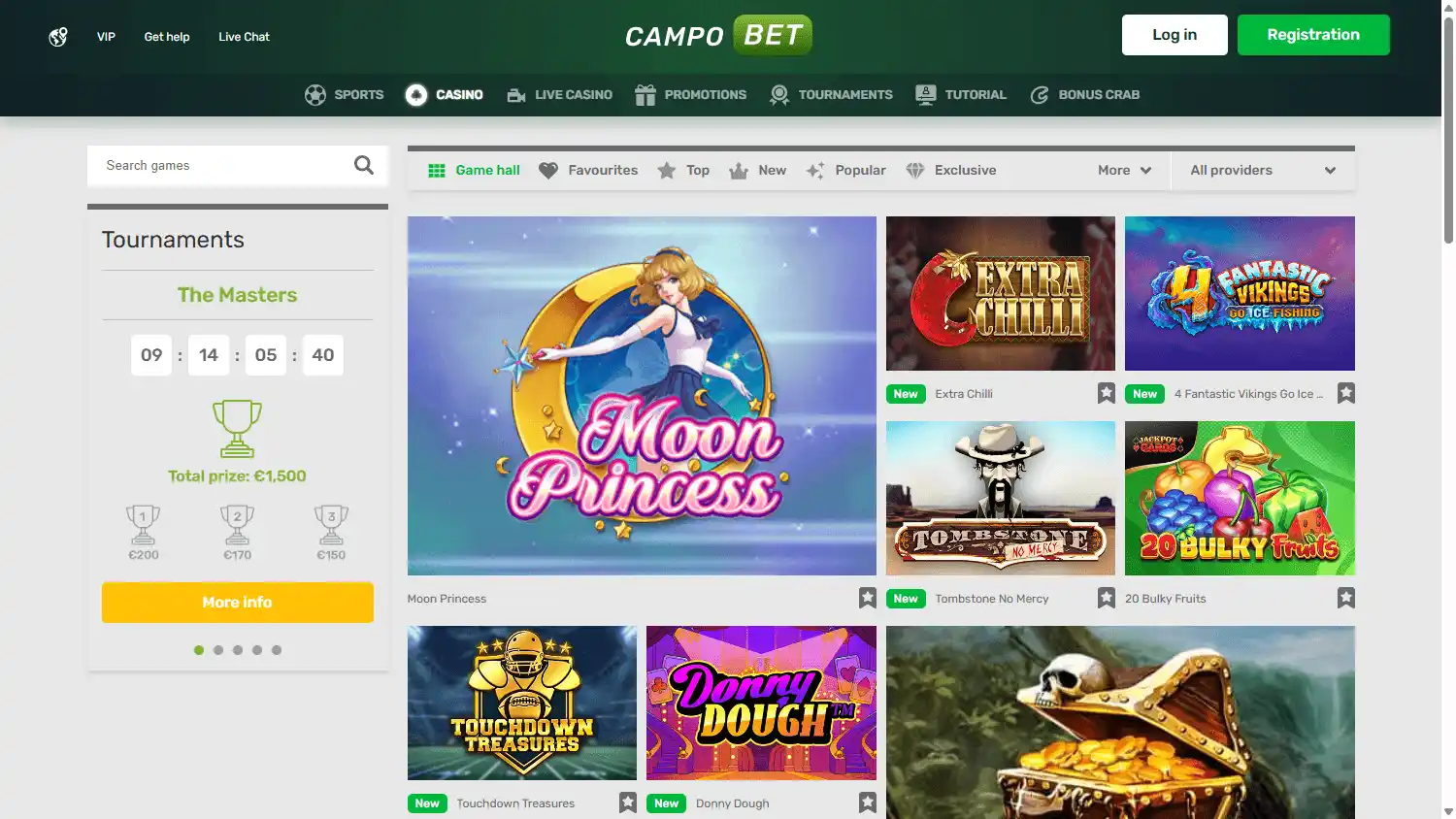The width and height of the screenshot is (1456, 819).
Task: Open the All providers dropdown
Action: point(1263,171)
